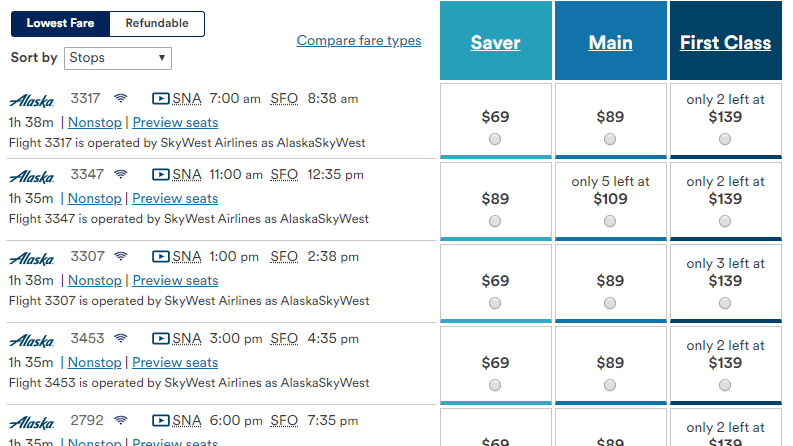
Task: Open the Saver fare column header
Action: coord(495,42)
